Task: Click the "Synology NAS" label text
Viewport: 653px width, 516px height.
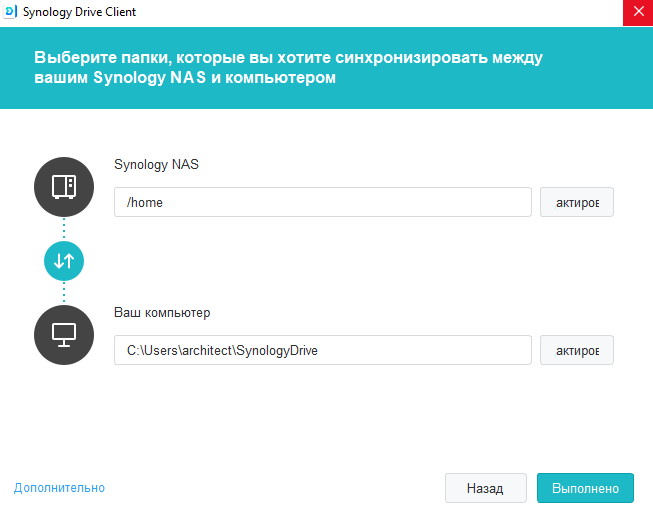Action: tap(156, 164)
